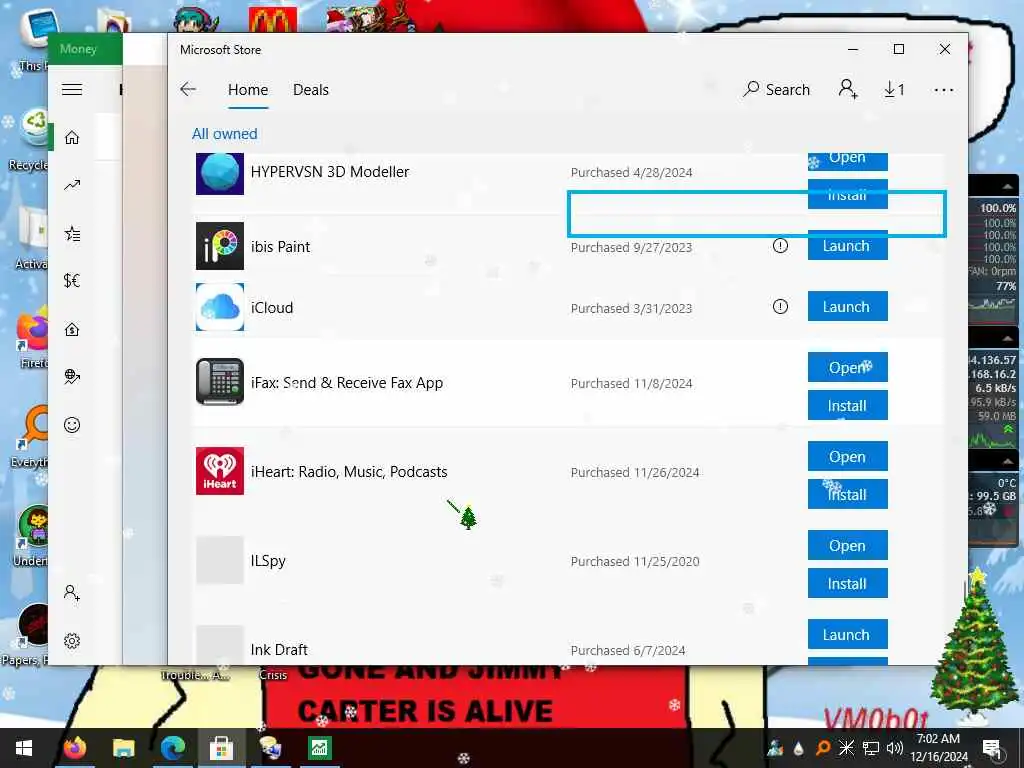Go to Home in Money sidebar
The image size is (1024, 768).
(72, 137)
